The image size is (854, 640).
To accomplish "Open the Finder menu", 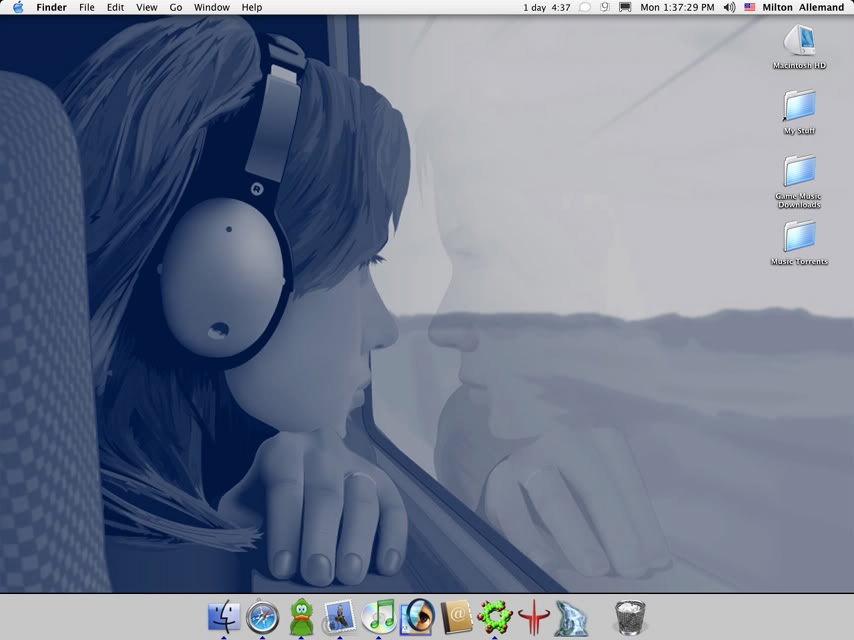I will [x=51, y=7].
